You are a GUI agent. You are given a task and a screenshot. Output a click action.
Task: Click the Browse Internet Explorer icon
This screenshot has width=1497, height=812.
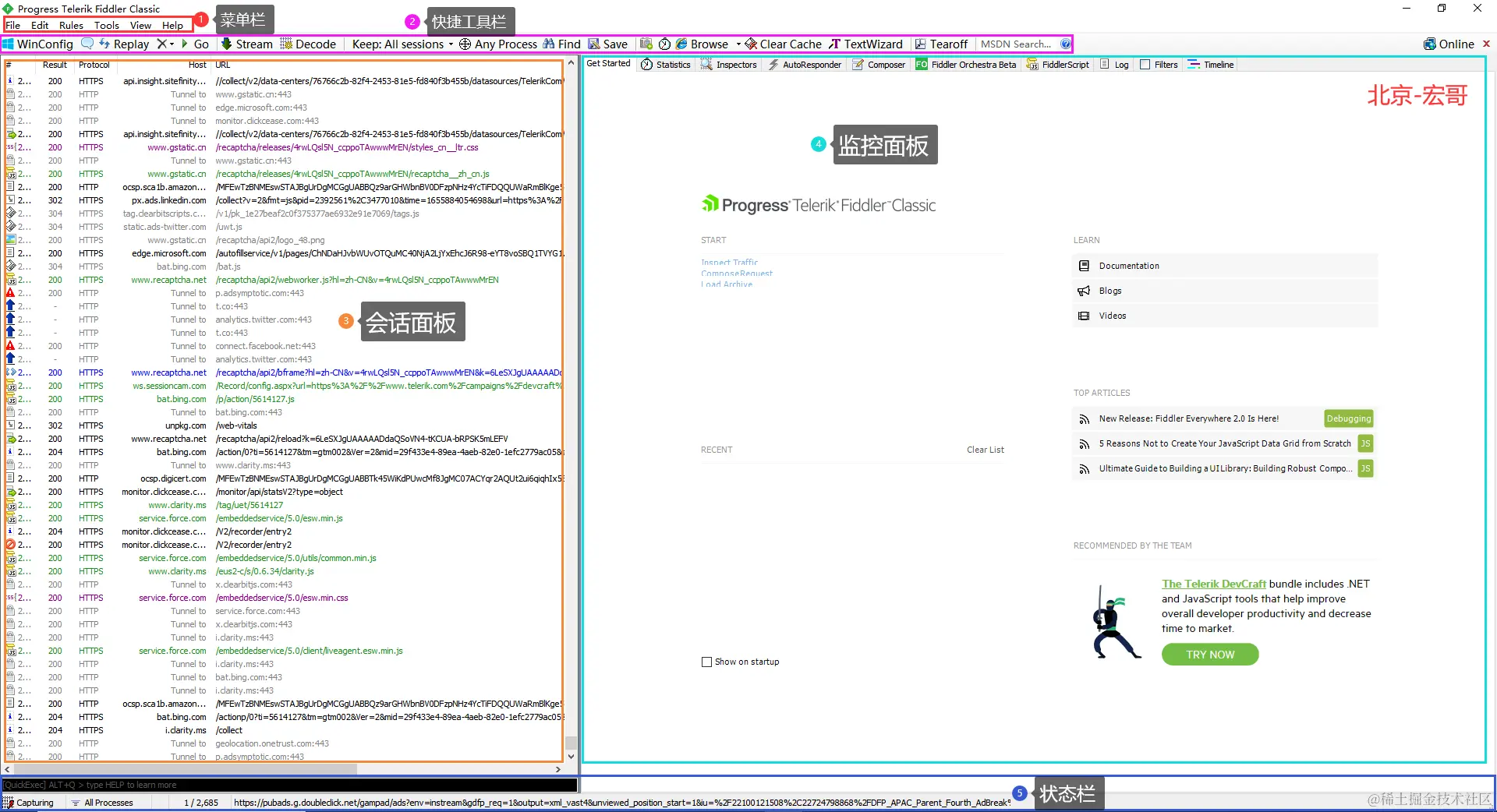click(681, 44)
